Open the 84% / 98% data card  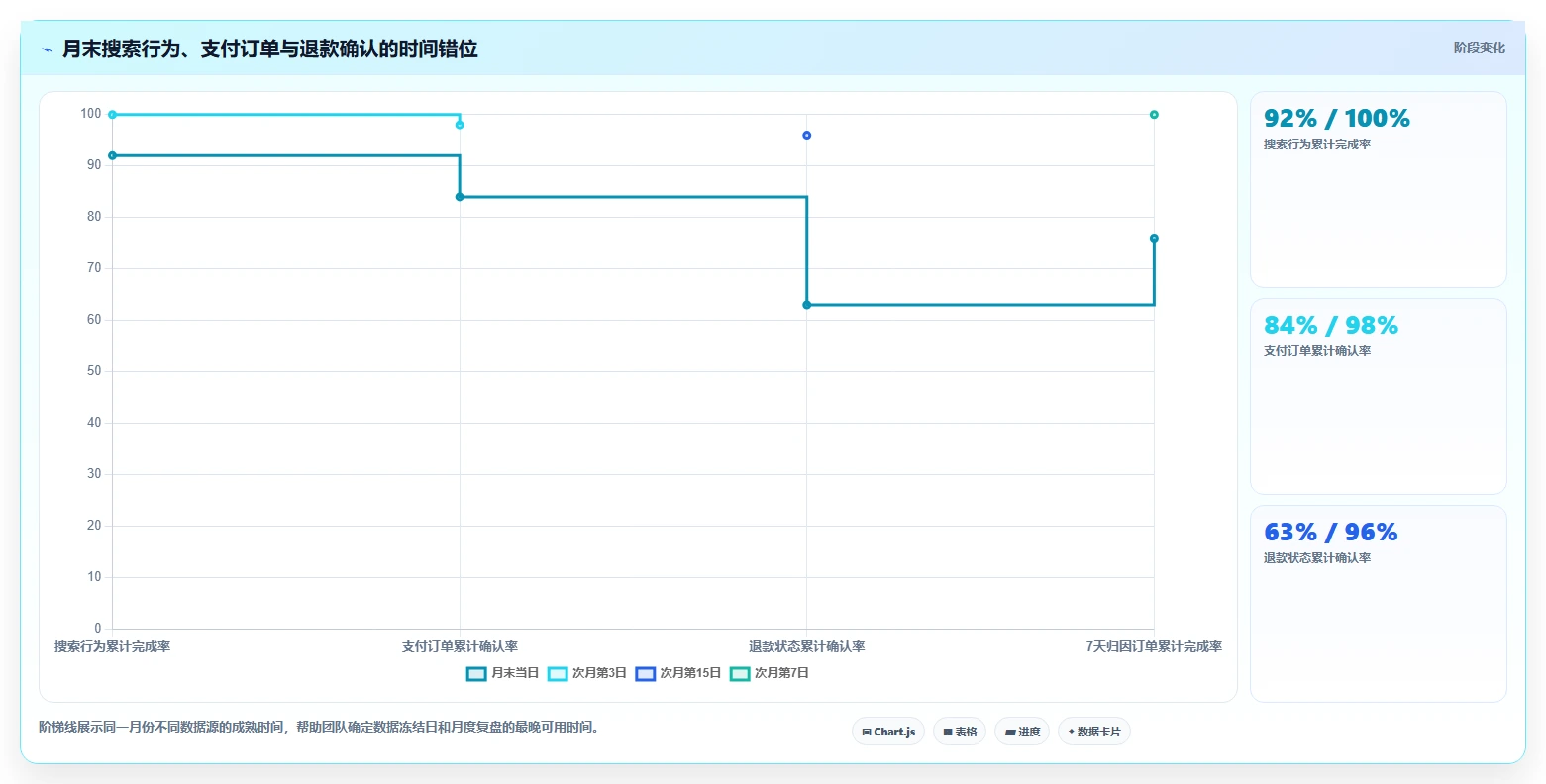(x=1378, y=397)
